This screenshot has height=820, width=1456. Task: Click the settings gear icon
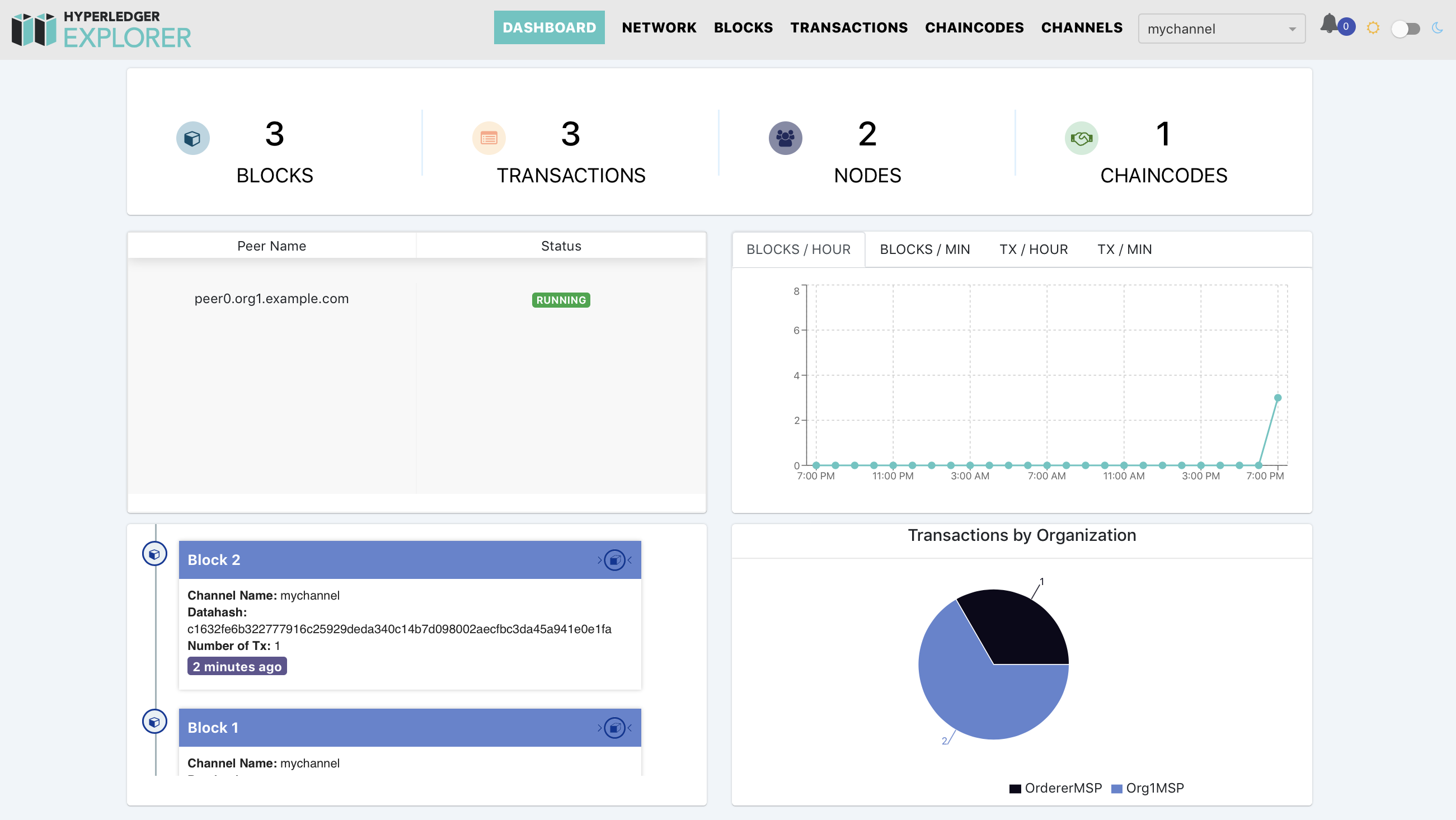point(1373,27)
